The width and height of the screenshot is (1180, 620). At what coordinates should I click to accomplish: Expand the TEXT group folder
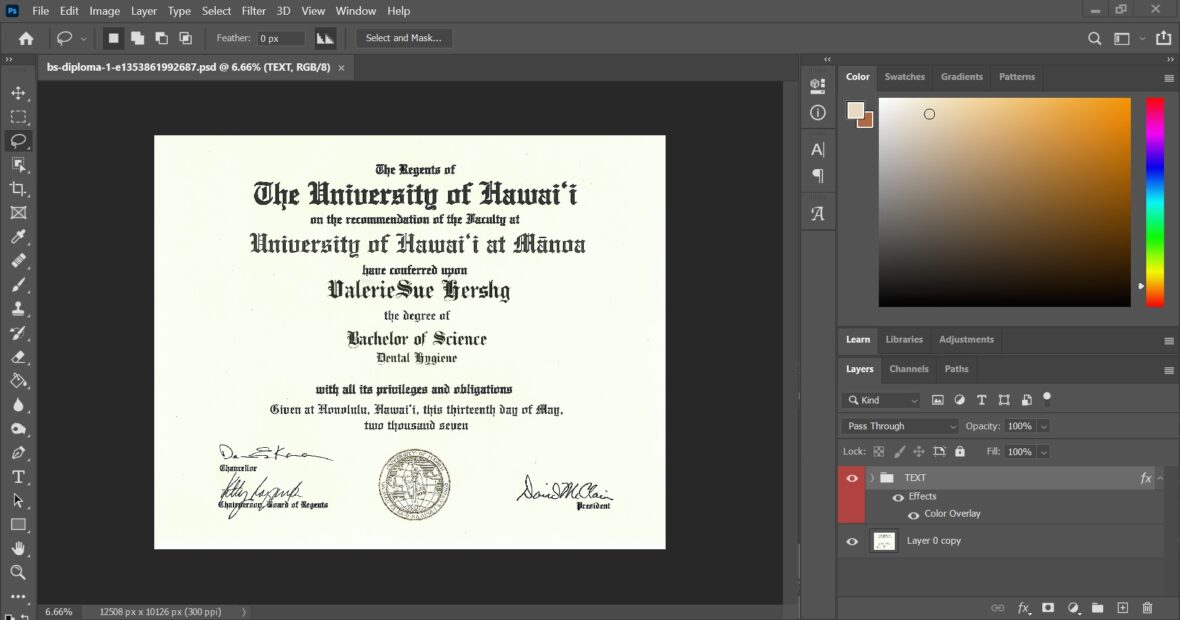pos(872,478)
